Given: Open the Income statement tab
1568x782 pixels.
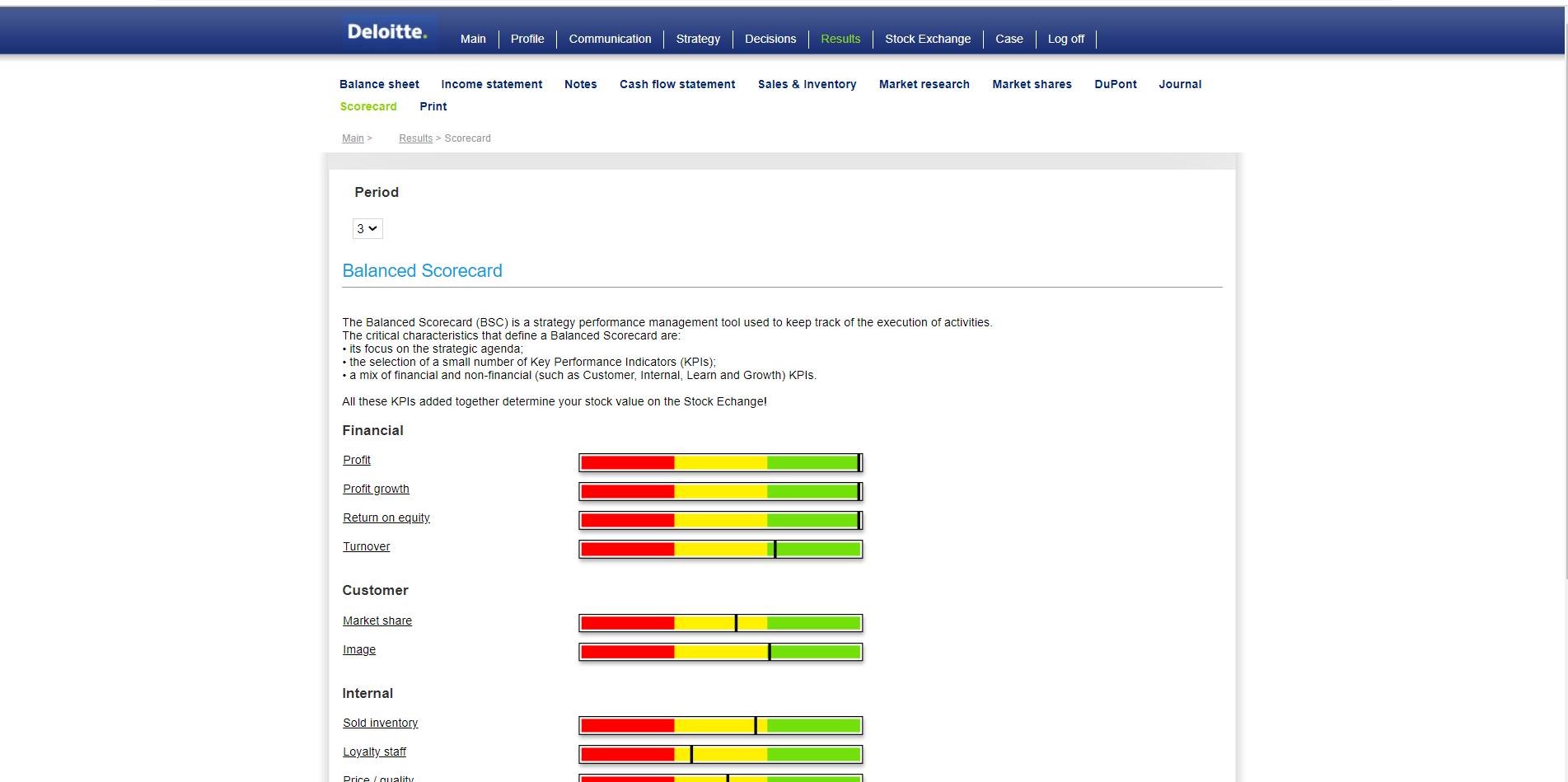Looking at the screenshot, I should click(x=491, y=84).
